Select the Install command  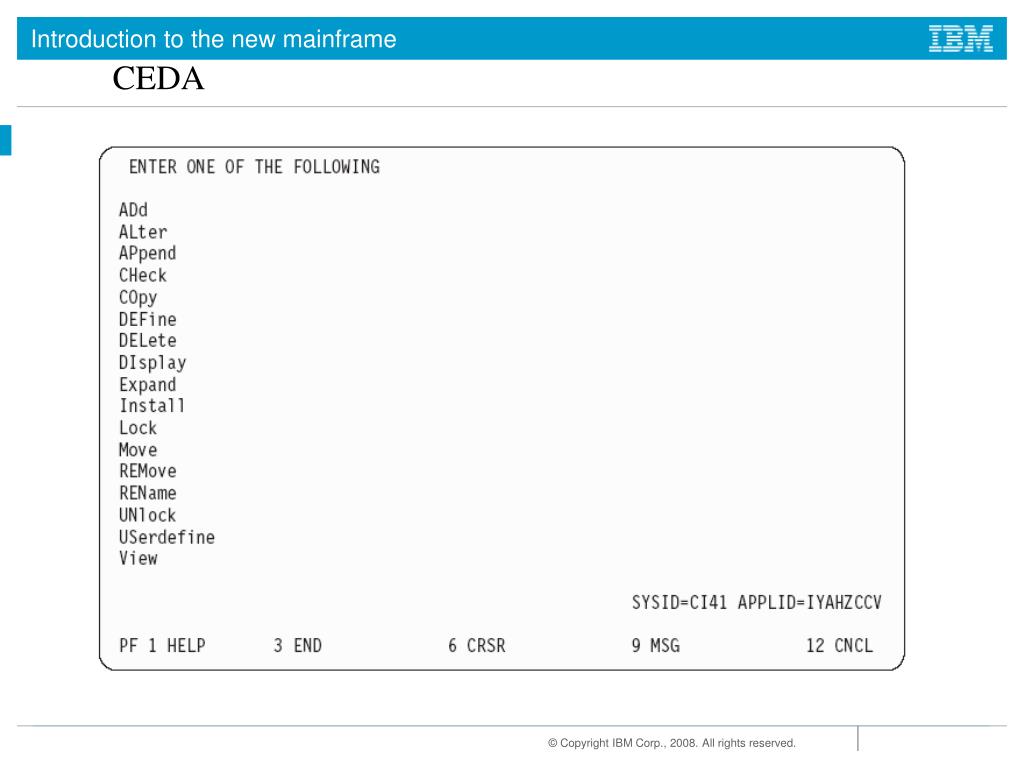click(x=152, y=406)
